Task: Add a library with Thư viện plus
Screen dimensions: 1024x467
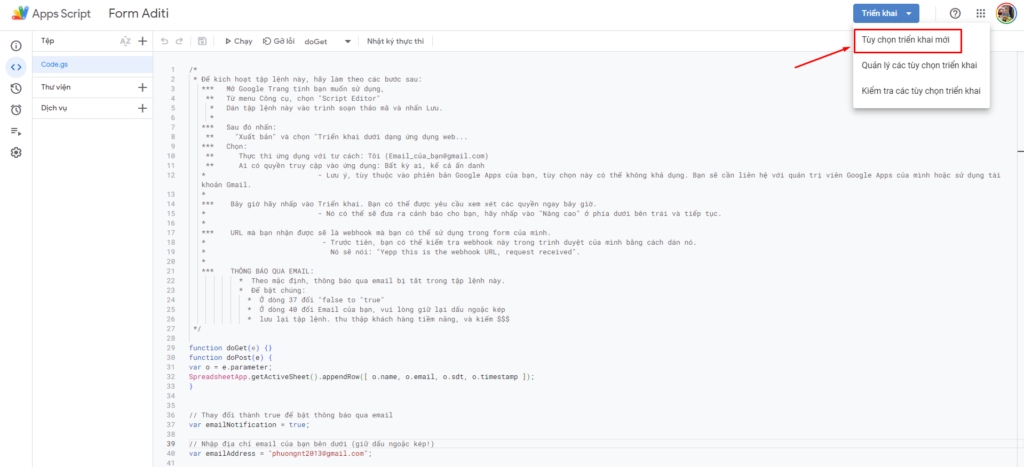Action: pyautogui.click(x=142, y=87)
